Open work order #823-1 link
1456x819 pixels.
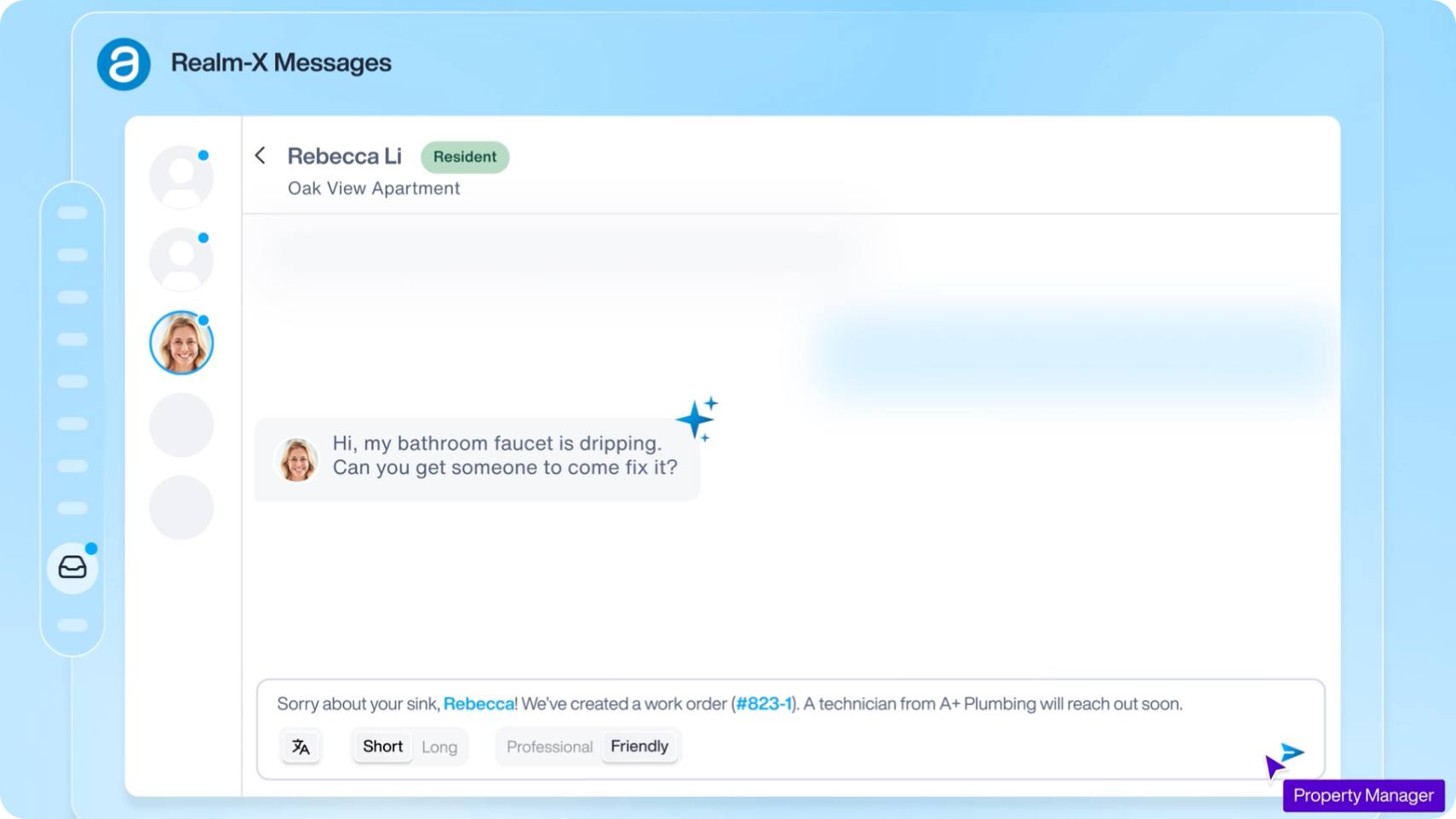click(763, 704)
